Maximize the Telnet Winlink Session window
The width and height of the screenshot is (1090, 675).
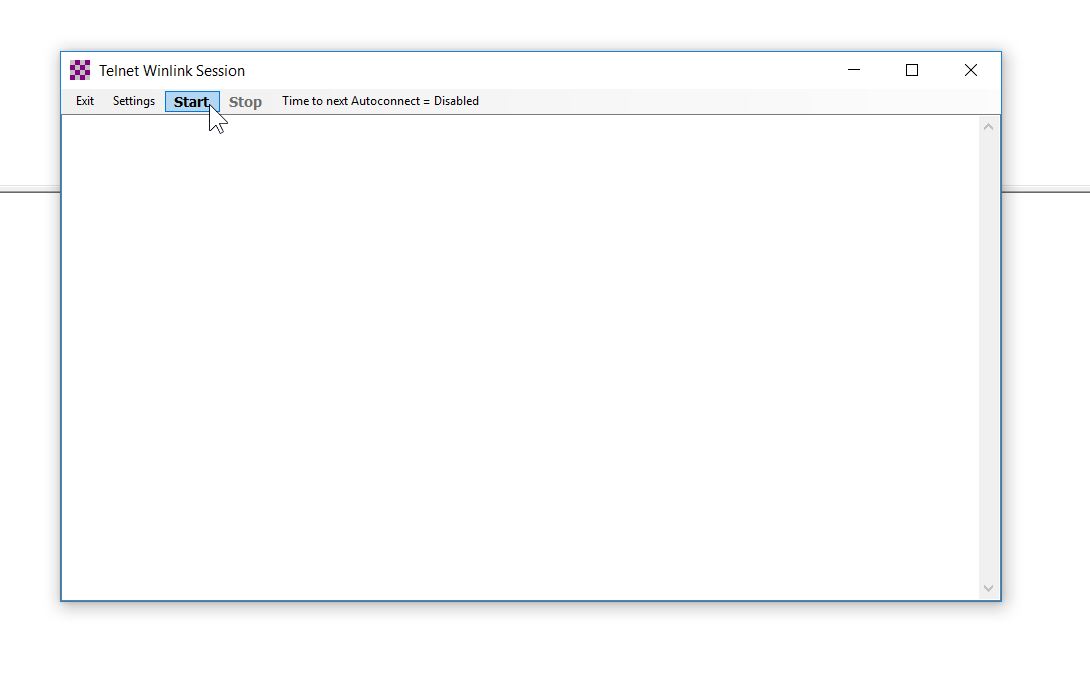912,70
